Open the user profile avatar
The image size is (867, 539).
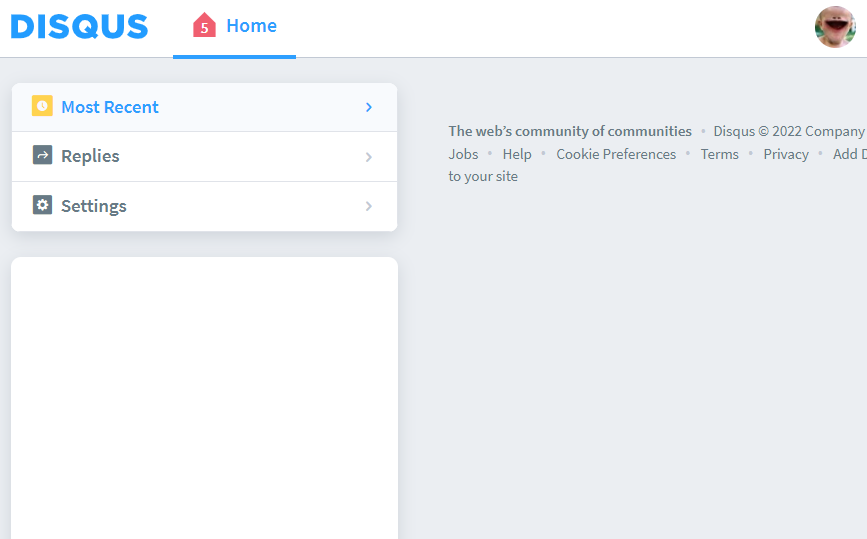pos(835,27)
